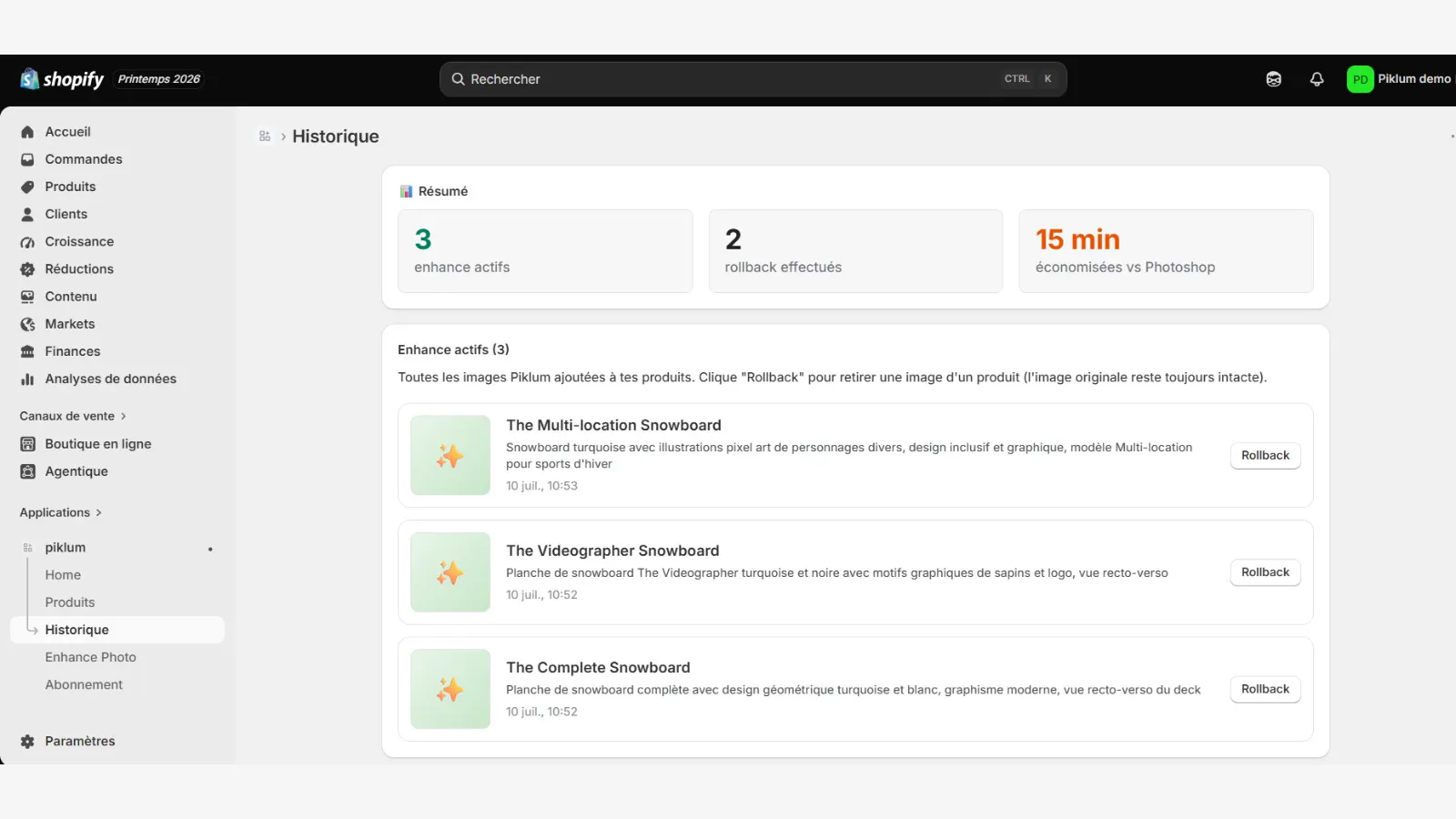Open the PD account avatar

(1360, 79)
